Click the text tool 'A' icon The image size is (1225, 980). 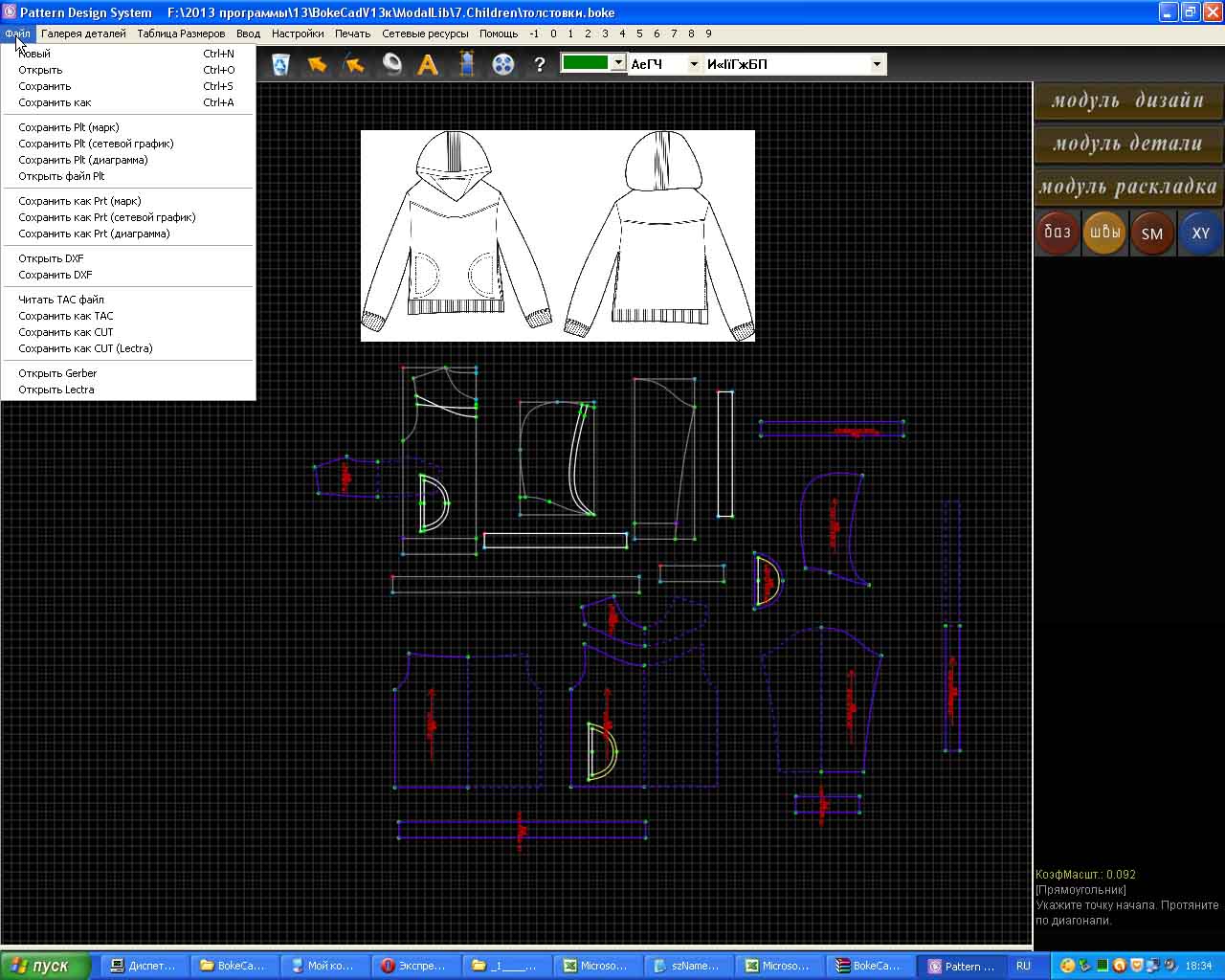pos(428,64)
